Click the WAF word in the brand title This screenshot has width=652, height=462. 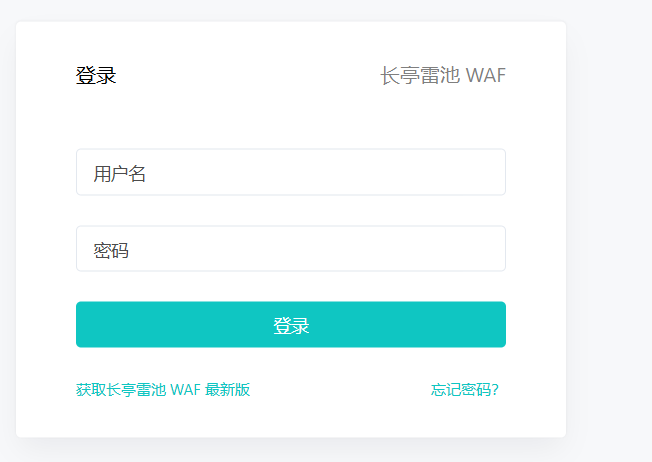pos(485,76)
